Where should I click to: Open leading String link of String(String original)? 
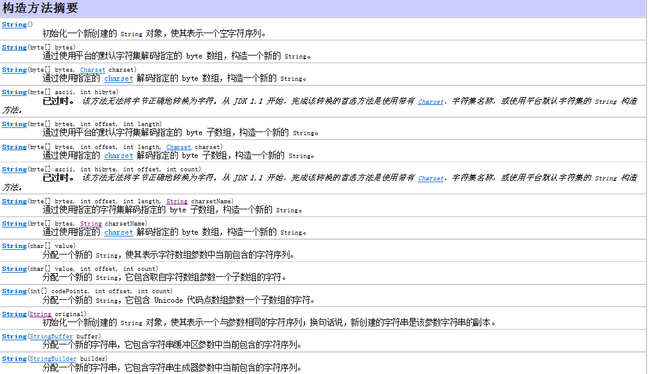(14, 314)
